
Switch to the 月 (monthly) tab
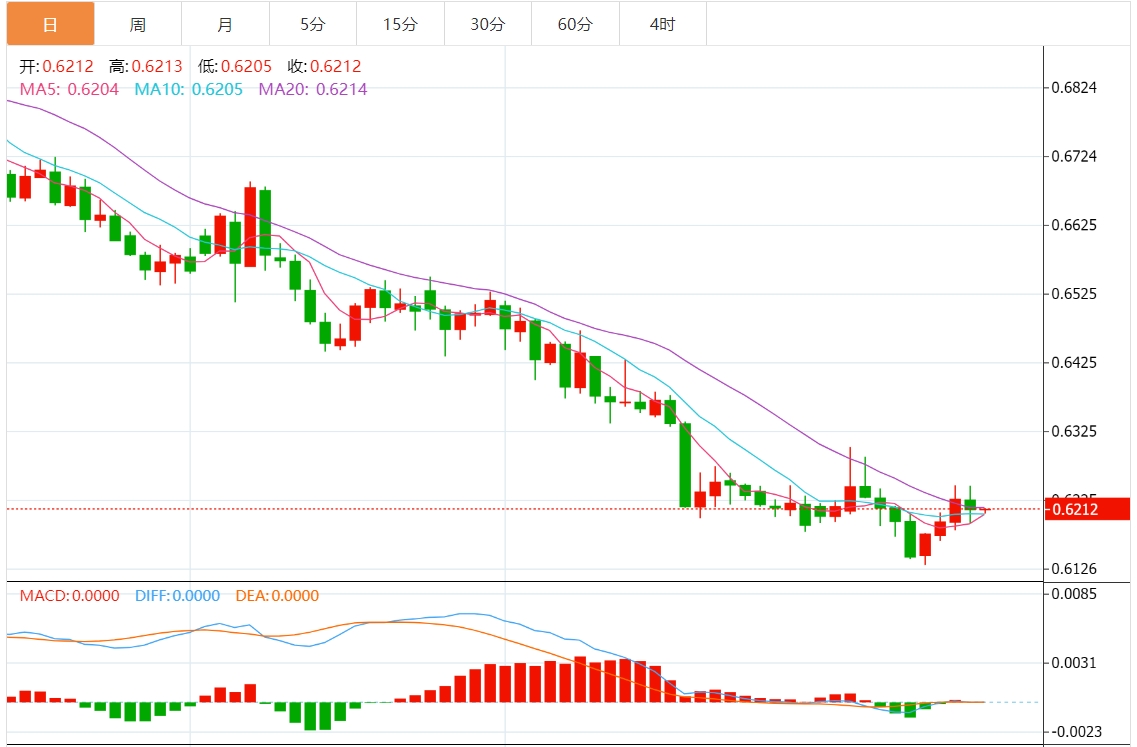click(226, 24)
